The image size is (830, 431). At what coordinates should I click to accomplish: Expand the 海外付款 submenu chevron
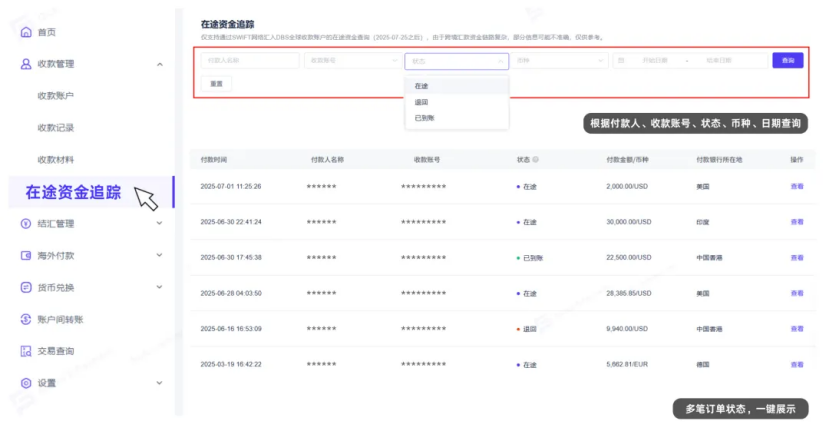[160, 256]
